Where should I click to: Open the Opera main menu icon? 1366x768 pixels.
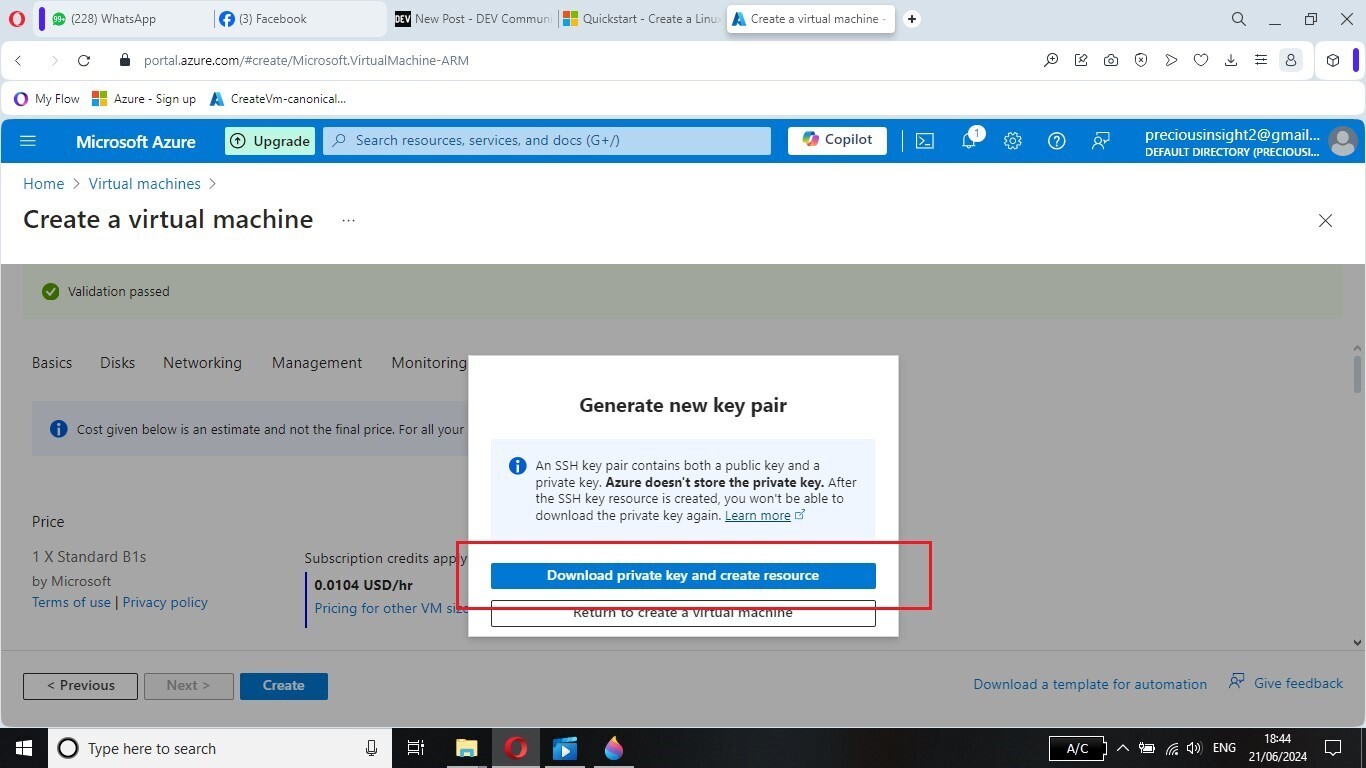click(16, 19)
